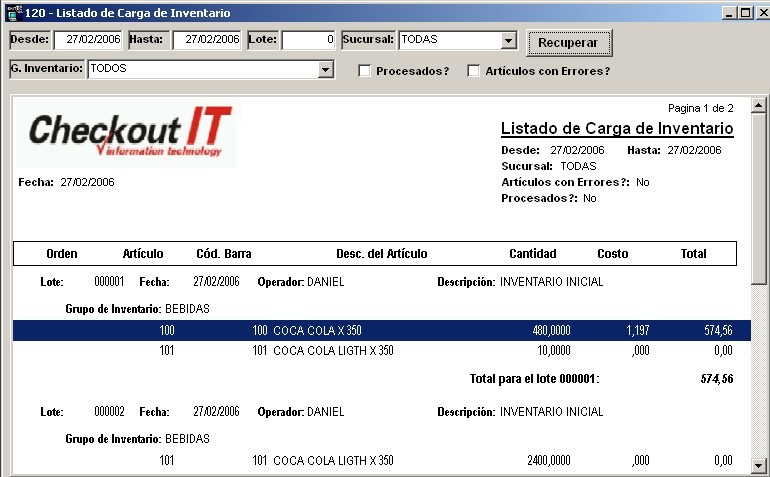Click the report scrollbar down arrow
Viewport: 770px width, 477px height.
click(759, 465)
